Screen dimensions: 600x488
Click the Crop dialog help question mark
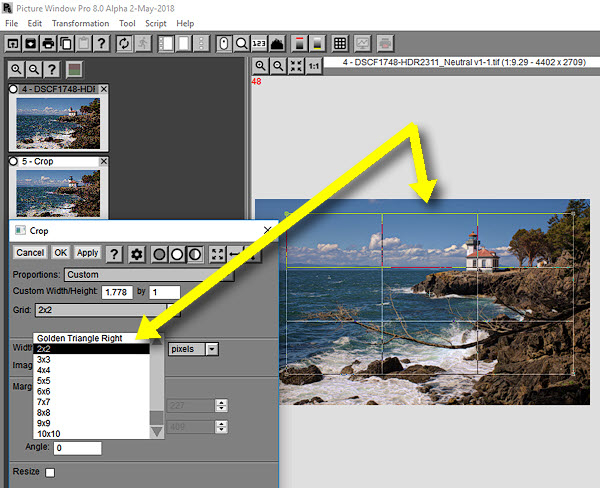[x=115, y=254]
